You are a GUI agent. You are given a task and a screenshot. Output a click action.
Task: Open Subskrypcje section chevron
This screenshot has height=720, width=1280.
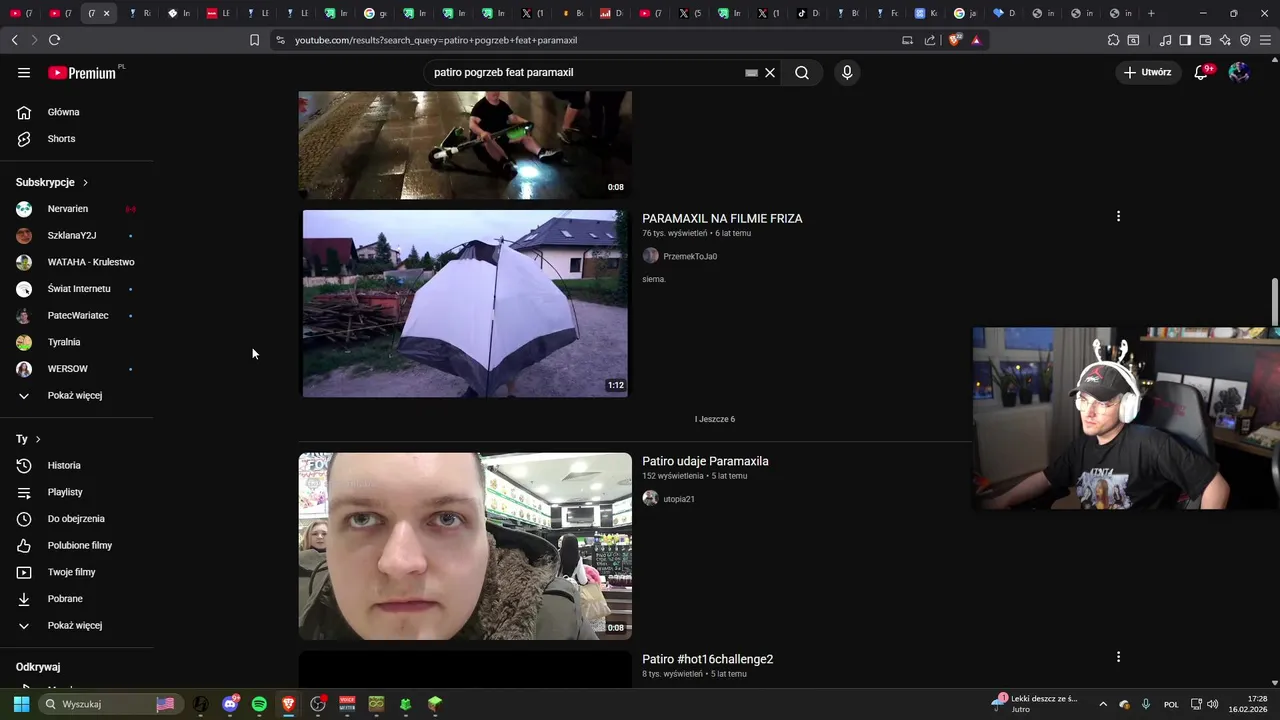point(85,183)
